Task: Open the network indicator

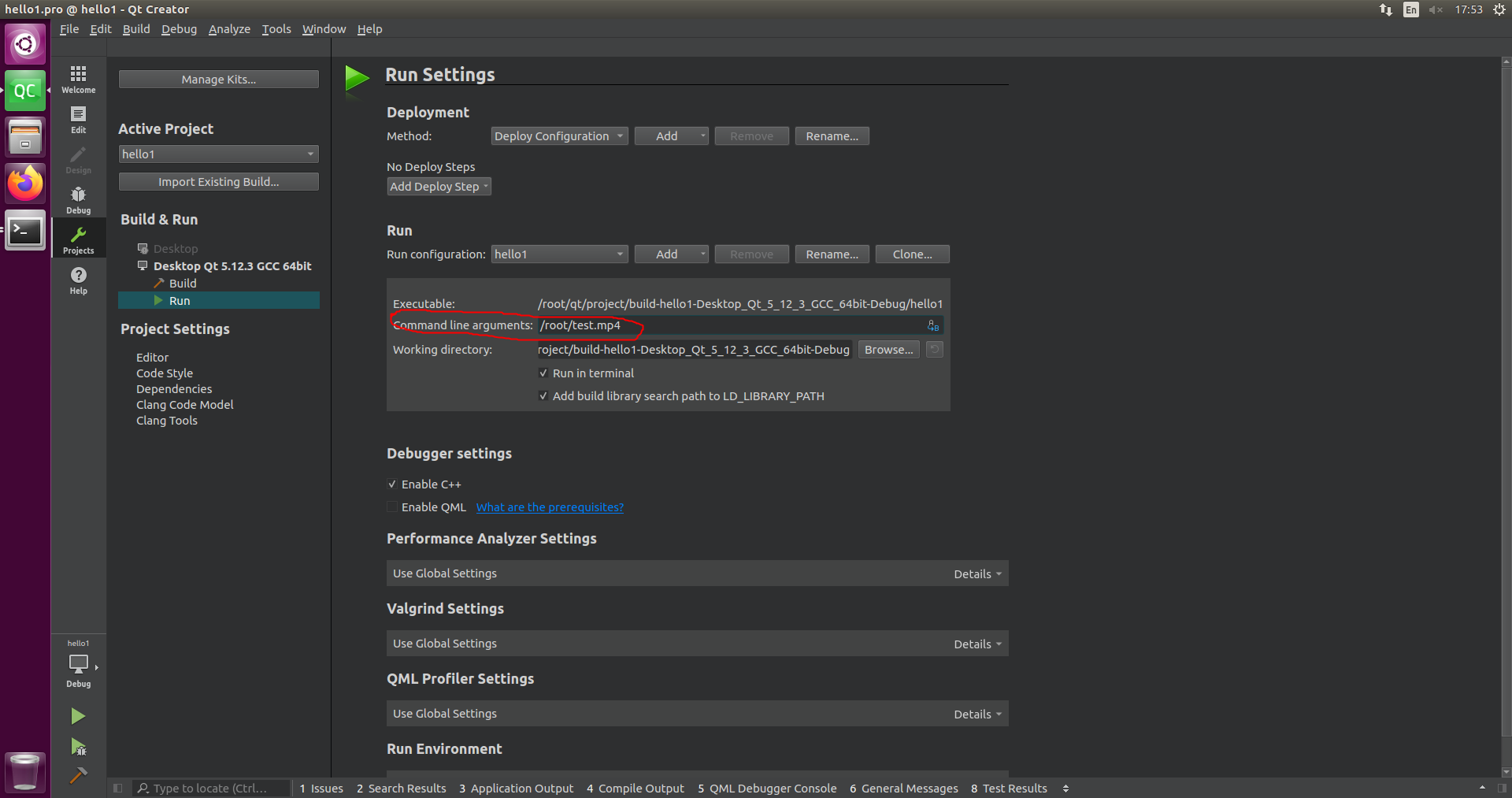Action: point(1386,9)
